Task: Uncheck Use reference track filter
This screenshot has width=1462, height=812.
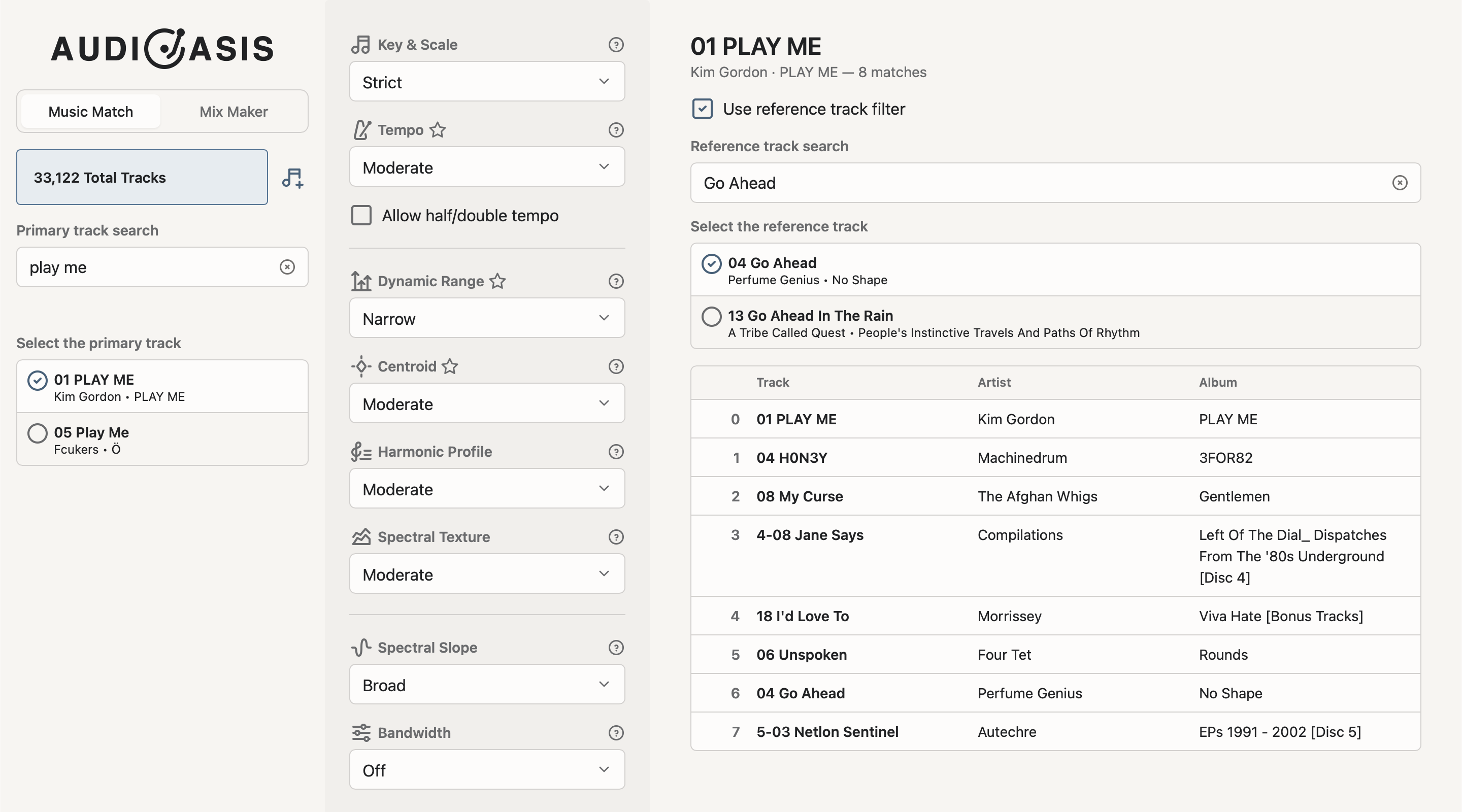Action: pos(703,109)
